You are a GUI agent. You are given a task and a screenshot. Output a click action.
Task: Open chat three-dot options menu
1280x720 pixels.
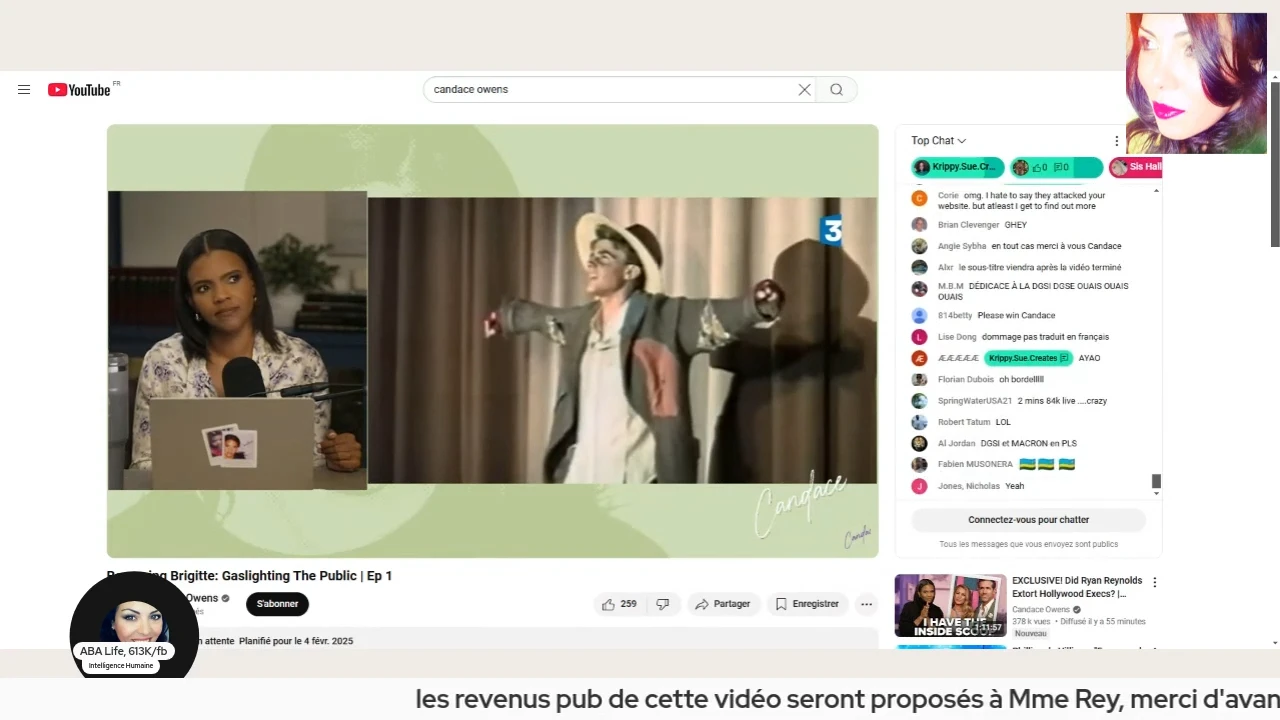pos(1117,141)
